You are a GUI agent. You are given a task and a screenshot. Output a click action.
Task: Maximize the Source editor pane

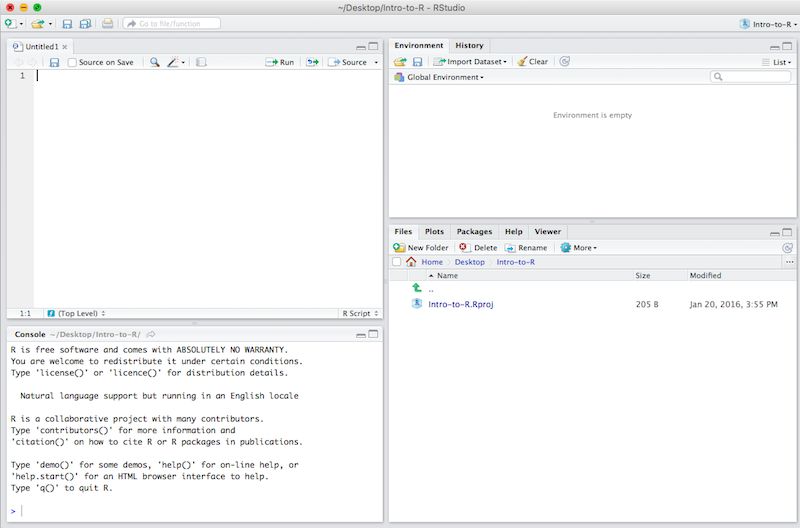(373, 46)
